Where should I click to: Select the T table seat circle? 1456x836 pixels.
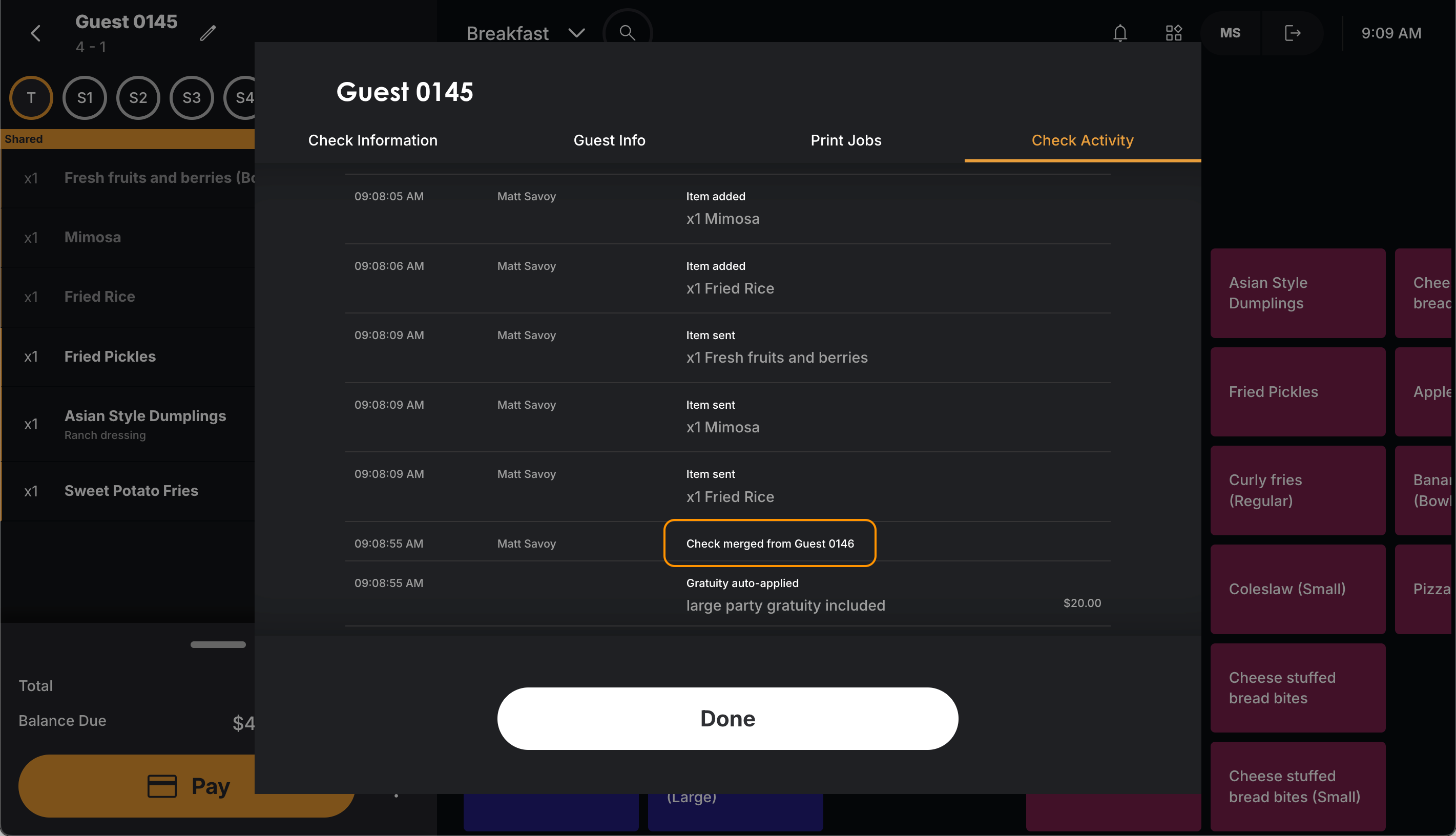pyautogui.click(x=31, y=98)
